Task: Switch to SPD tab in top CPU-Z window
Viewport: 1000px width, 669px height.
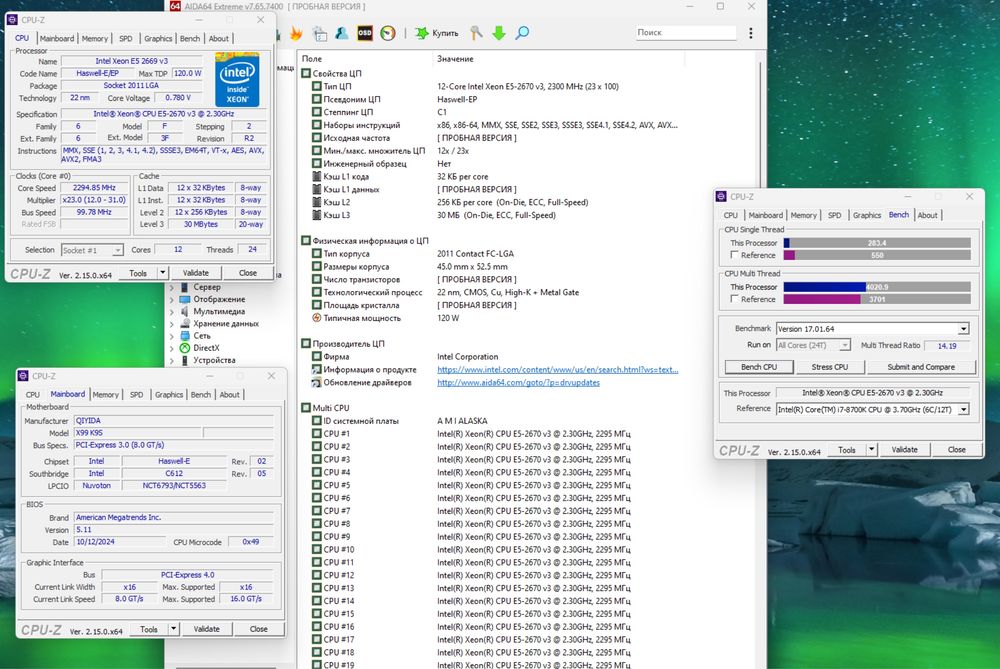Action: point(126,38)
